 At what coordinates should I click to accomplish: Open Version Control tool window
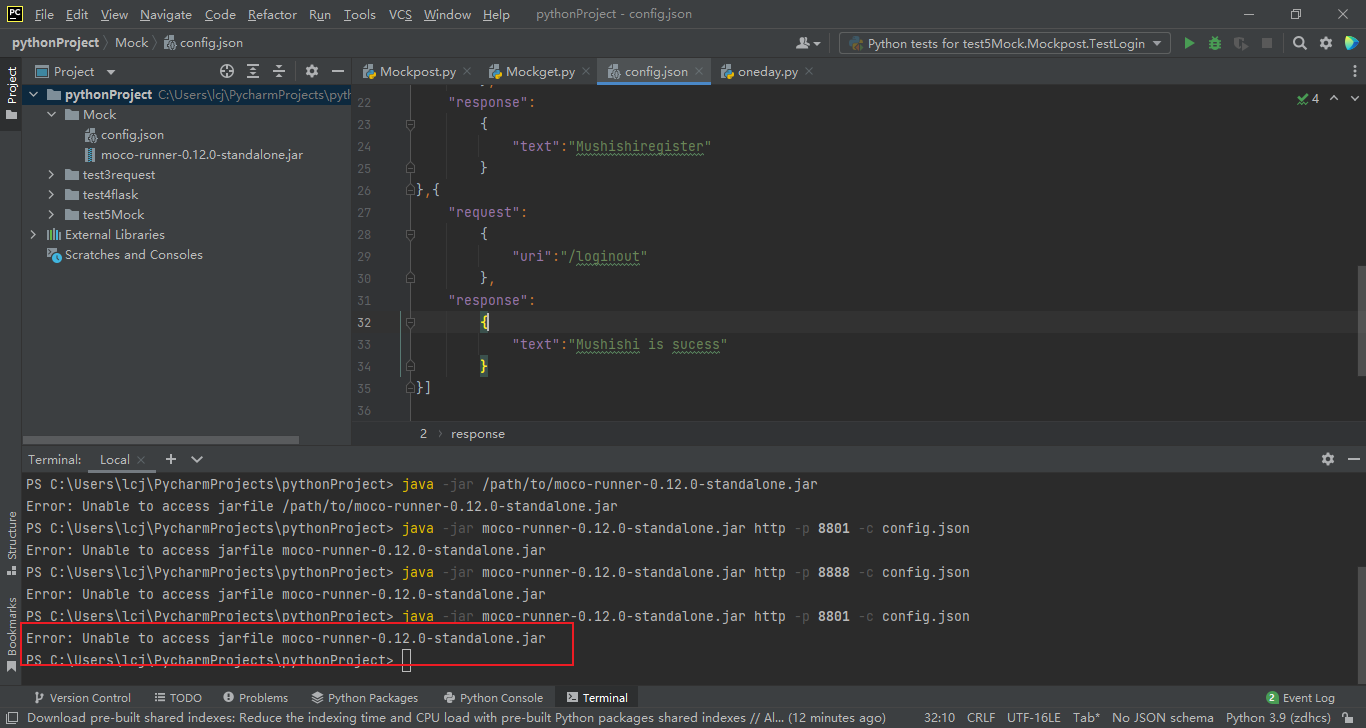[x=82, y=698]
